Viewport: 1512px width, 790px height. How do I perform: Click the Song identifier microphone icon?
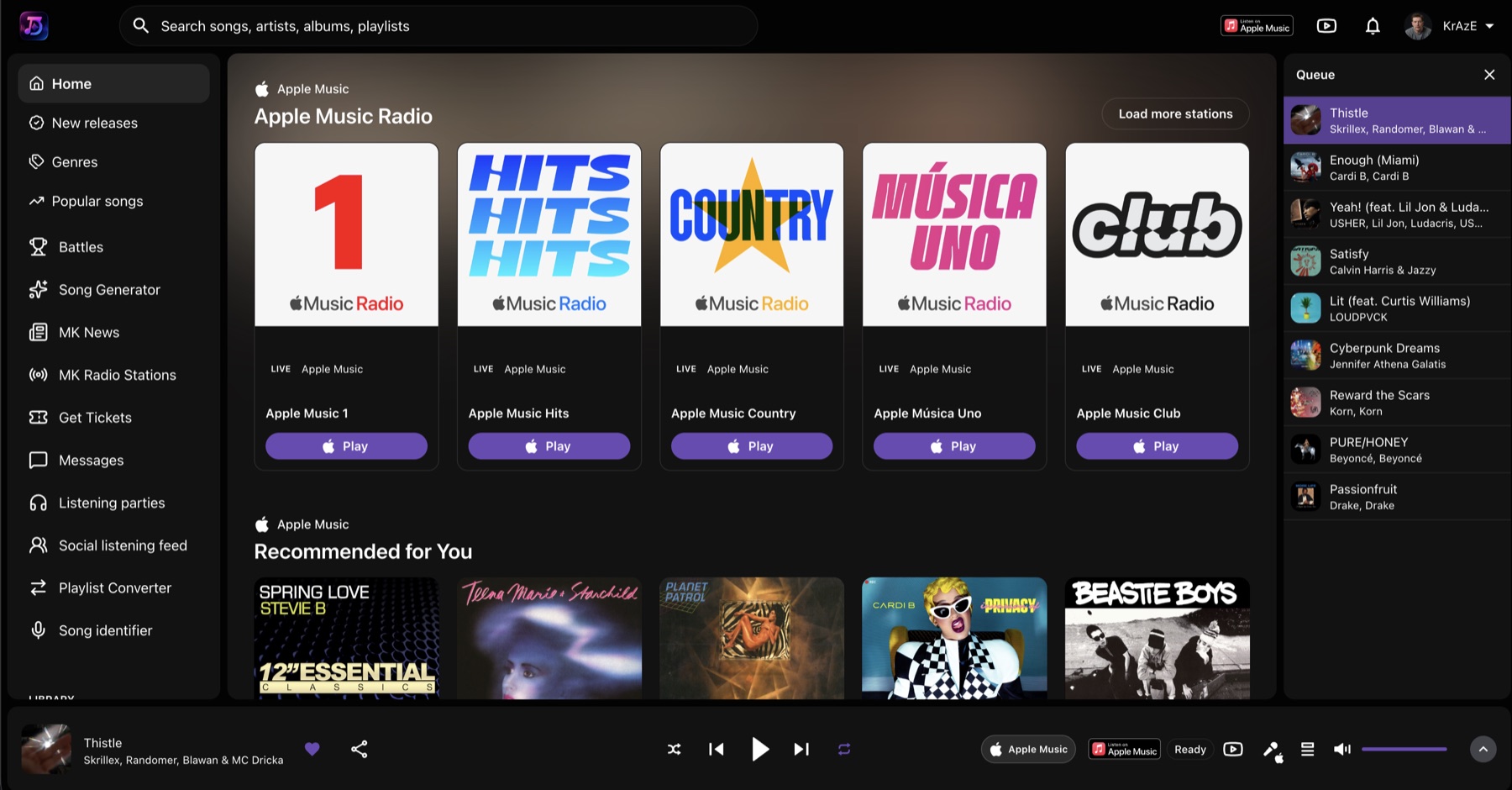click(38, 630)
